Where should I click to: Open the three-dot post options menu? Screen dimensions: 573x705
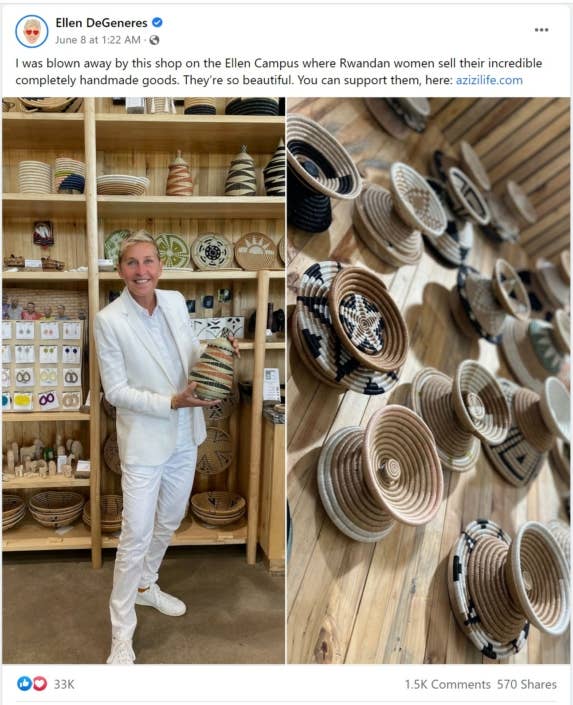coord(541,30)
